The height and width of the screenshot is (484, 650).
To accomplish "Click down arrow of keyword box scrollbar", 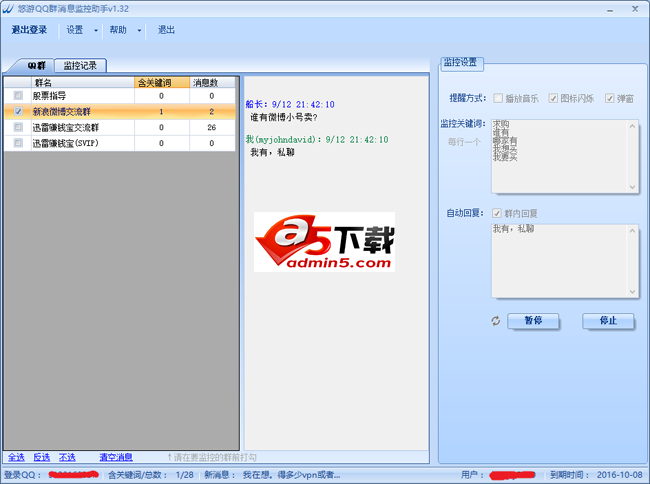I will (633, 187).
